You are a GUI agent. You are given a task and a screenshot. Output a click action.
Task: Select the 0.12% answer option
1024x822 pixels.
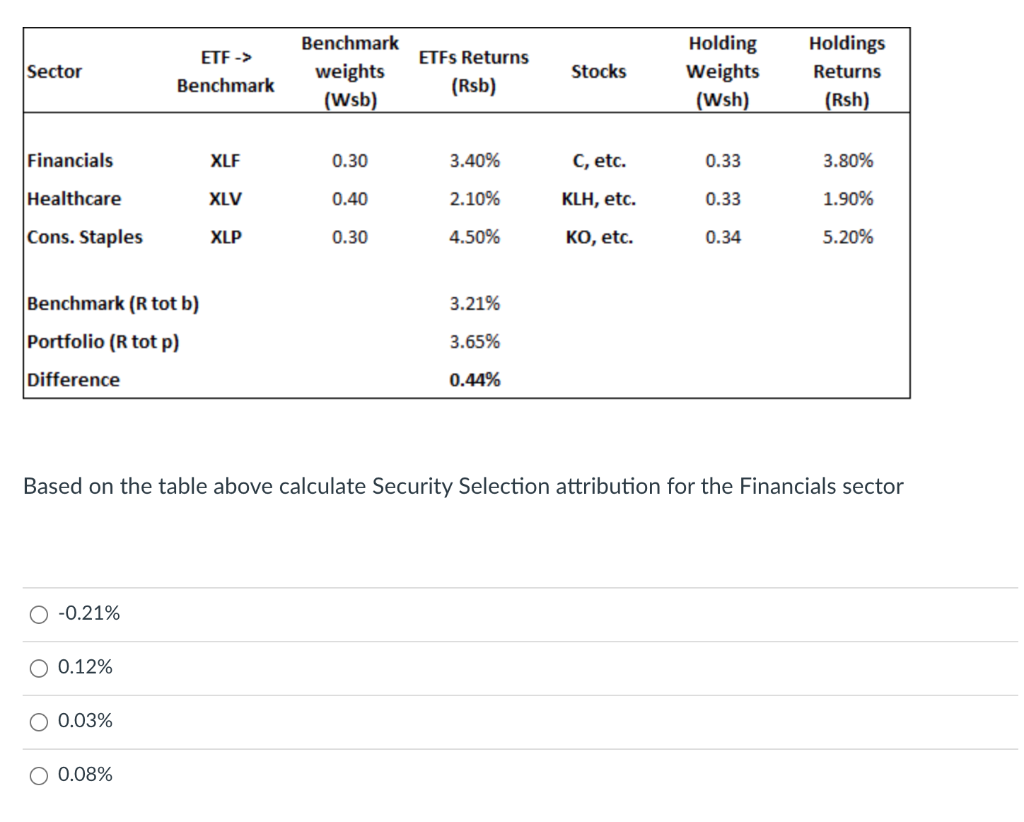pyautogui.click(x=37, y=667)
